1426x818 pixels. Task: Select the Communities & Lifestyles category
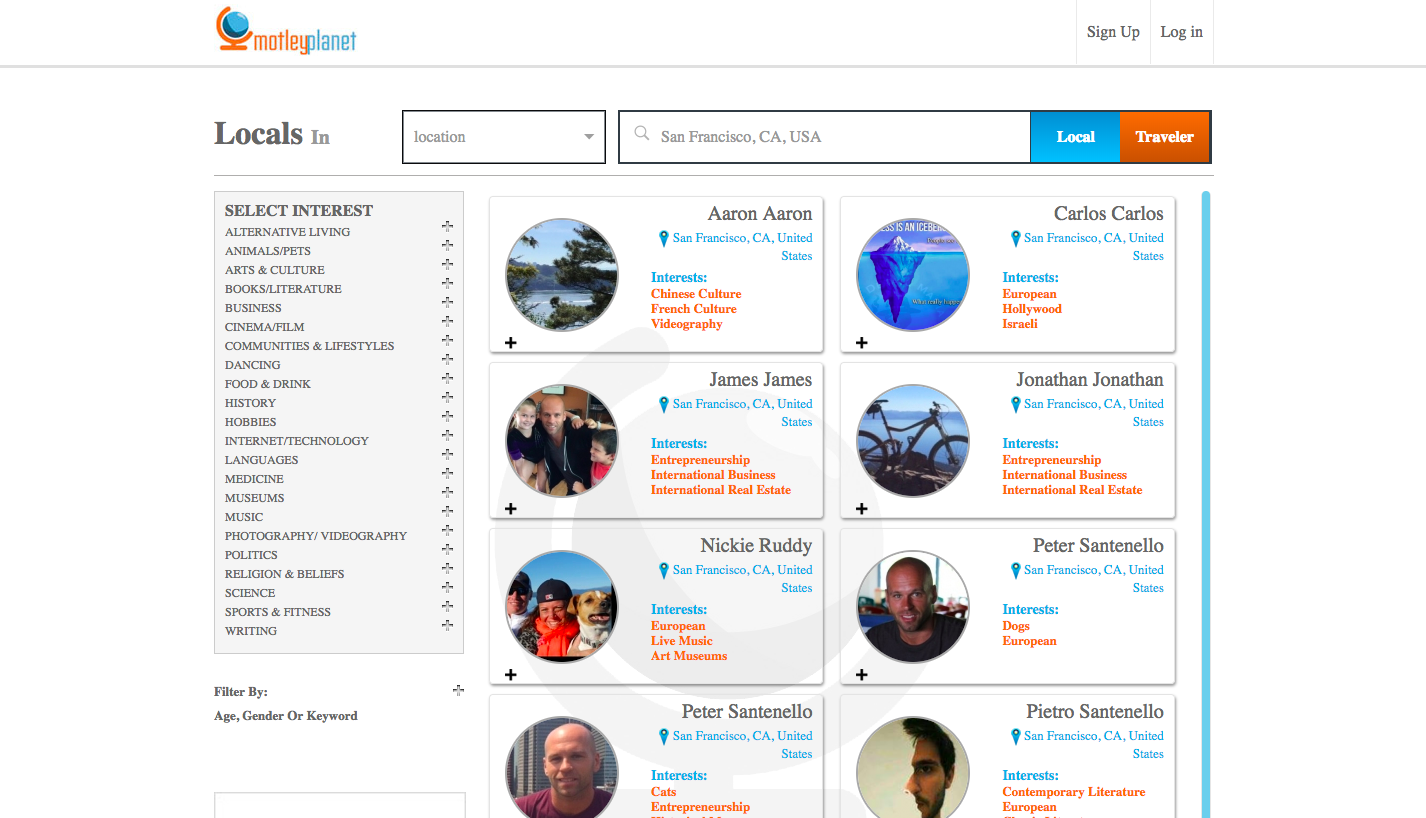coord(309,346)
